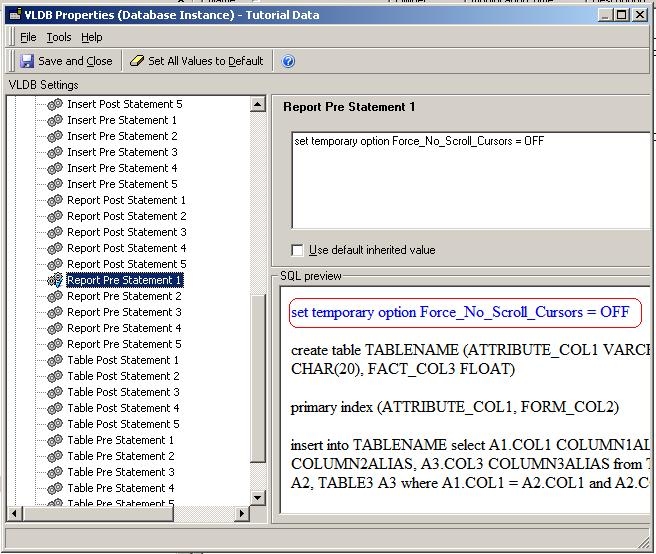656x554 pixels.
Task: Click the gear icon beside Insert Pre Statement 5
Action: pos(55,184)
